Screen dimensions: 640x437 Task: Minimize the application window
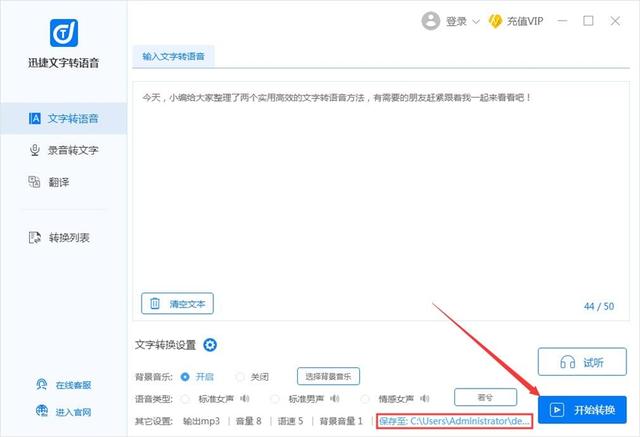coord(562,21)
